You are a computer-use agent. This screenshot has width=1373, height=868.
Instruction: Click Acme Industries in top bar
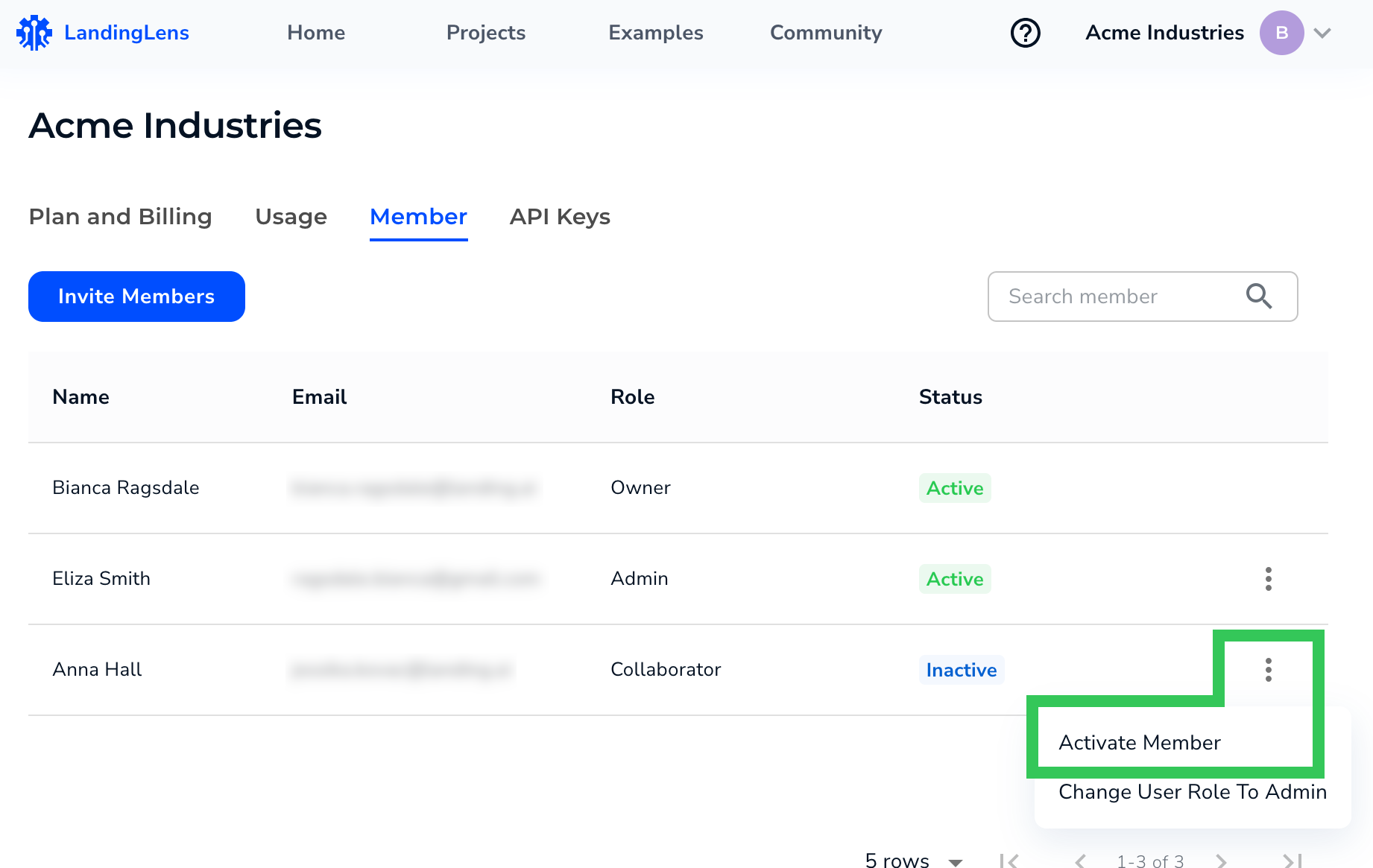[x=1164, y=33]
